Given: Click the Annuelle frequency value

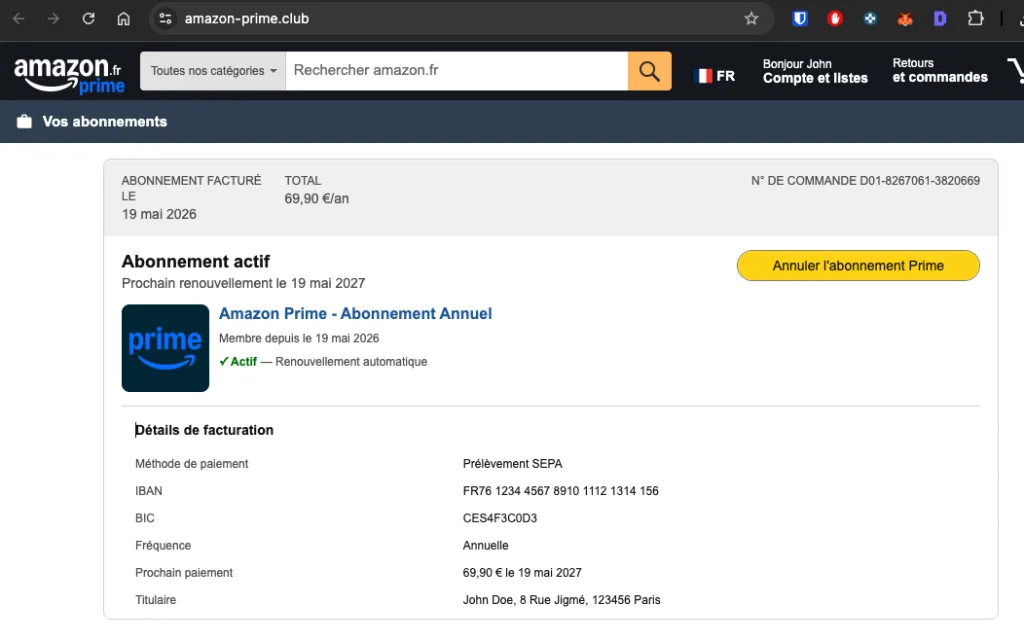Looking at the screenshot, I should point(485,545).
